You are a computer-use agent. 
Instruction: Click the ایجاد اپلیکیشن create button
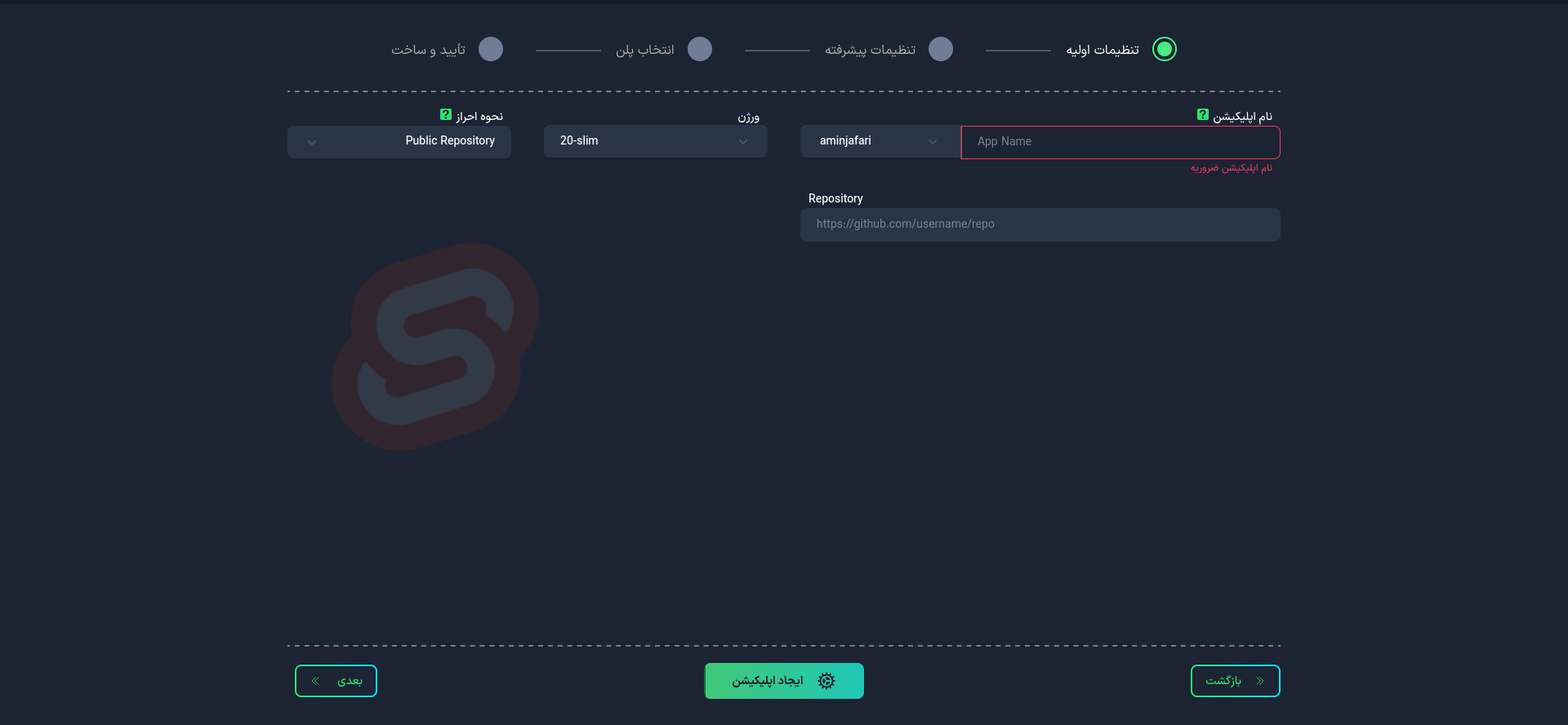pyautogui.click(x=784, y=681)
